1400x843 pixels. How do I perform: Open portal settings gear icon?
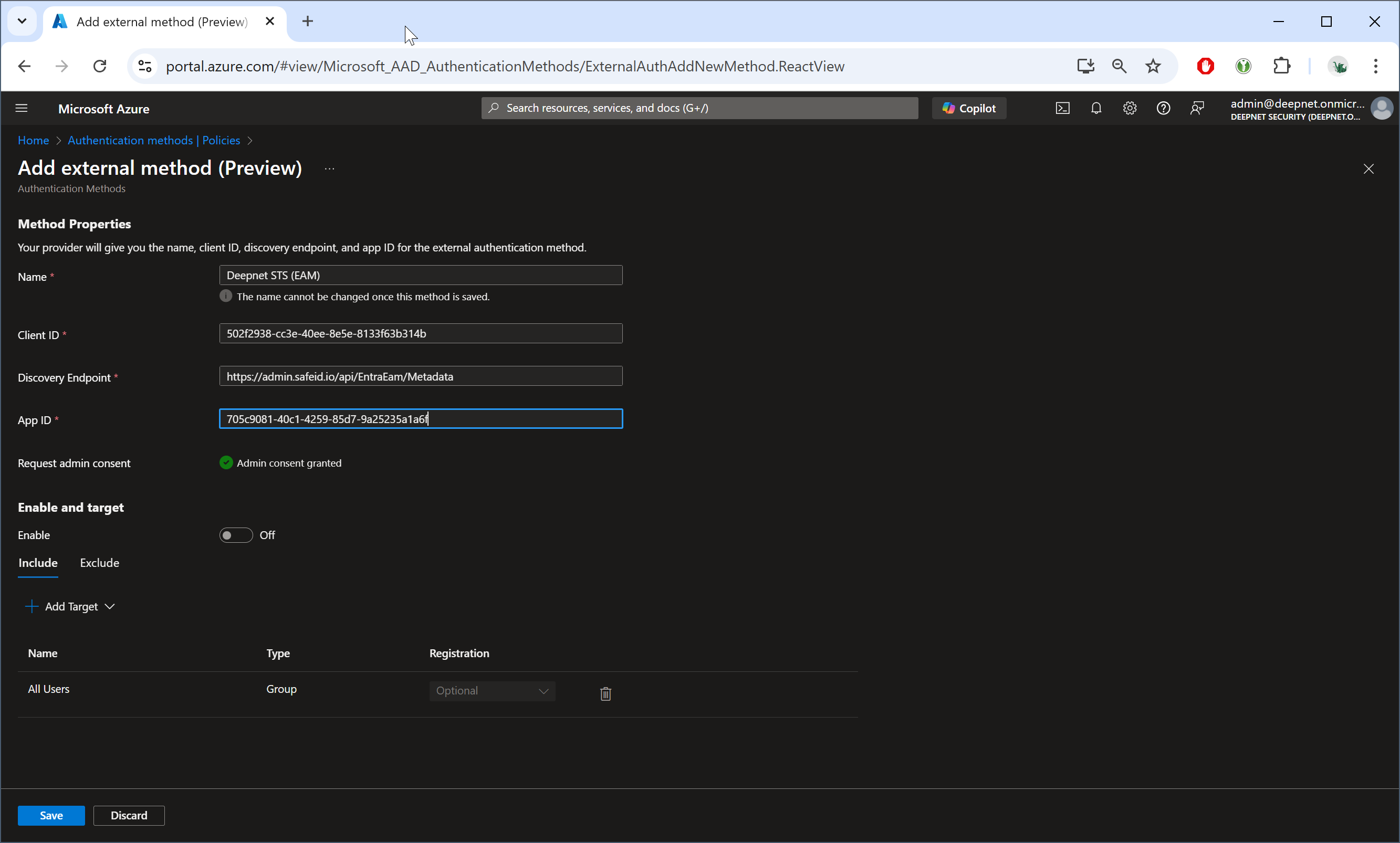[x=1130, y=108]
